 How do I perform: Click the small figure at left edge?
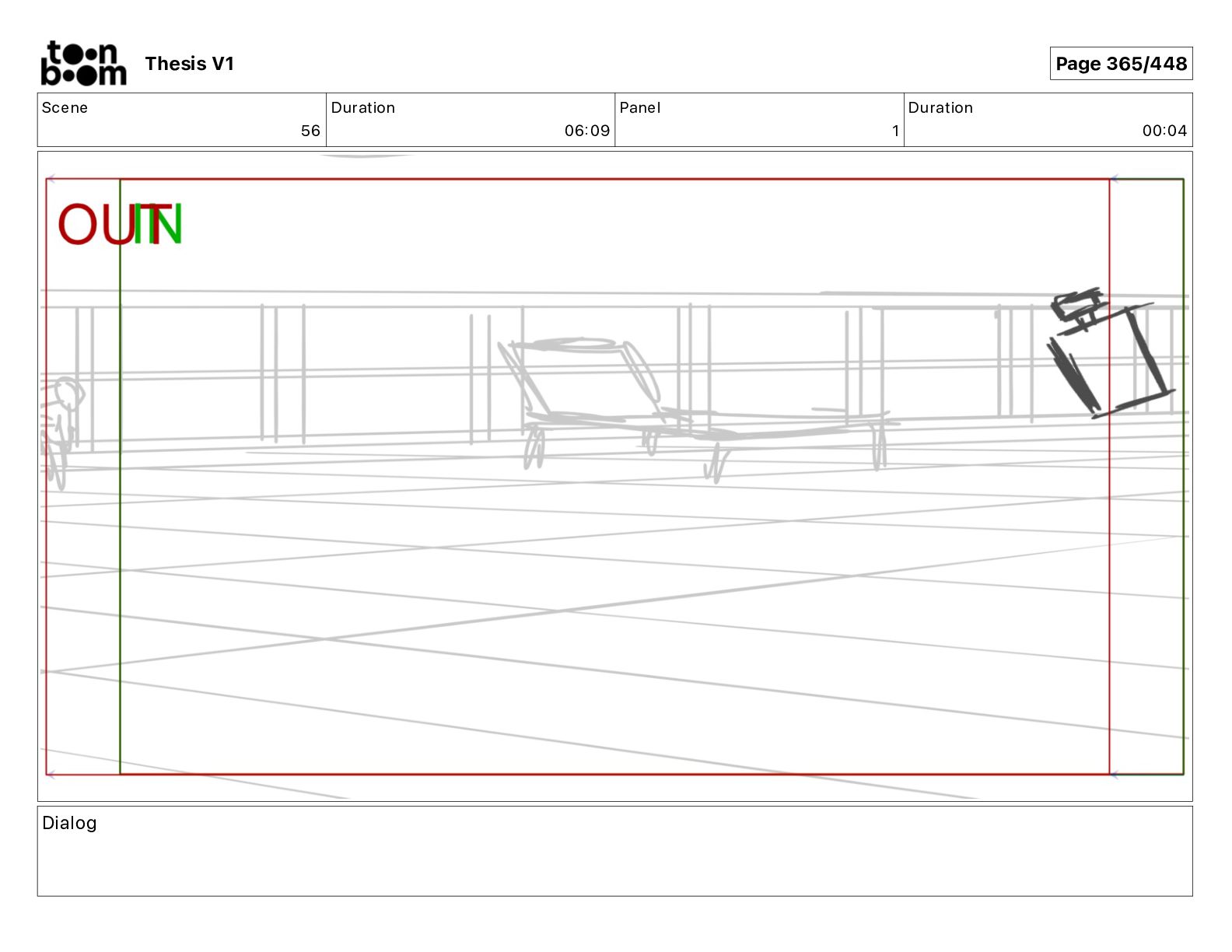click(61, 432)
